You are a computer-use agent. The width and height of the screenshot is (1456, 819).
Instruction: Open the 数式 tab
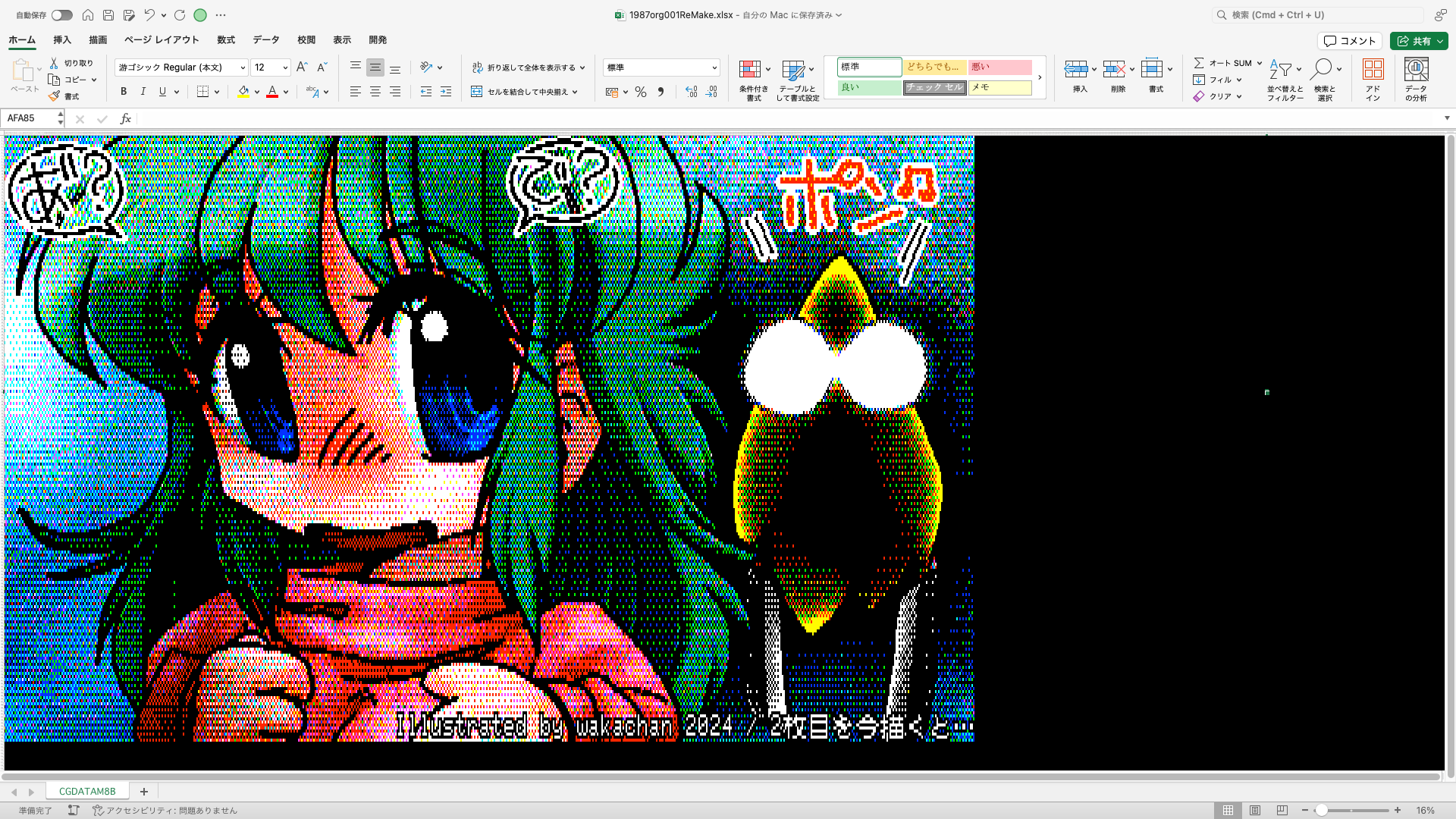[226, 40]
